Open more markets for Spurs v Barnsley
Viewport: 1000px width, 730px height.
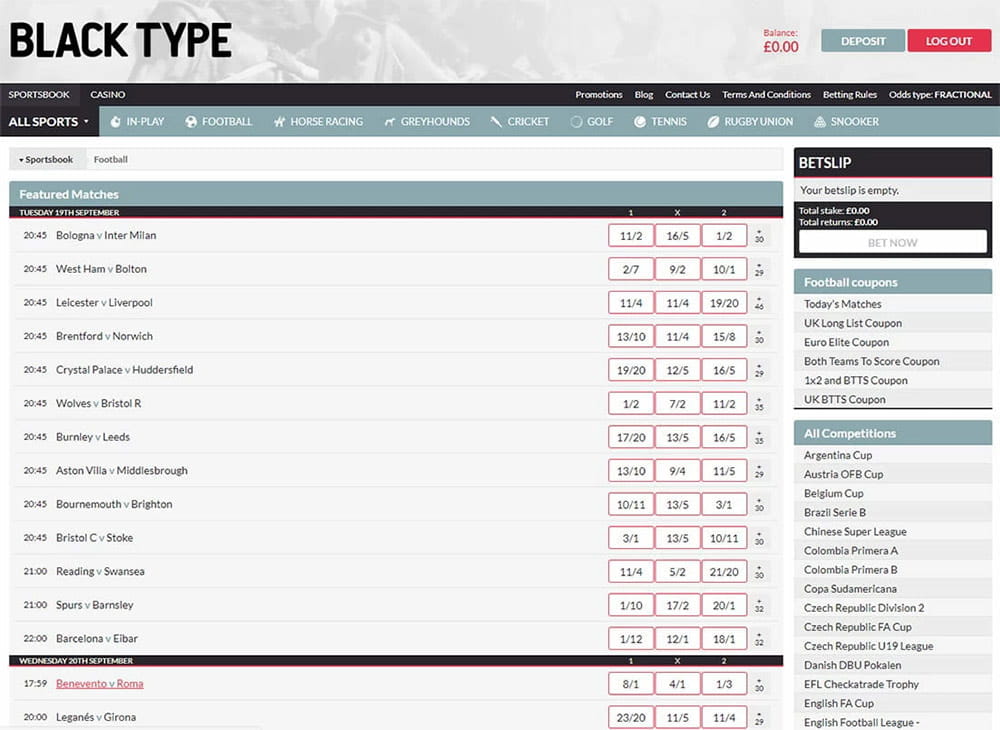point(759,606)
